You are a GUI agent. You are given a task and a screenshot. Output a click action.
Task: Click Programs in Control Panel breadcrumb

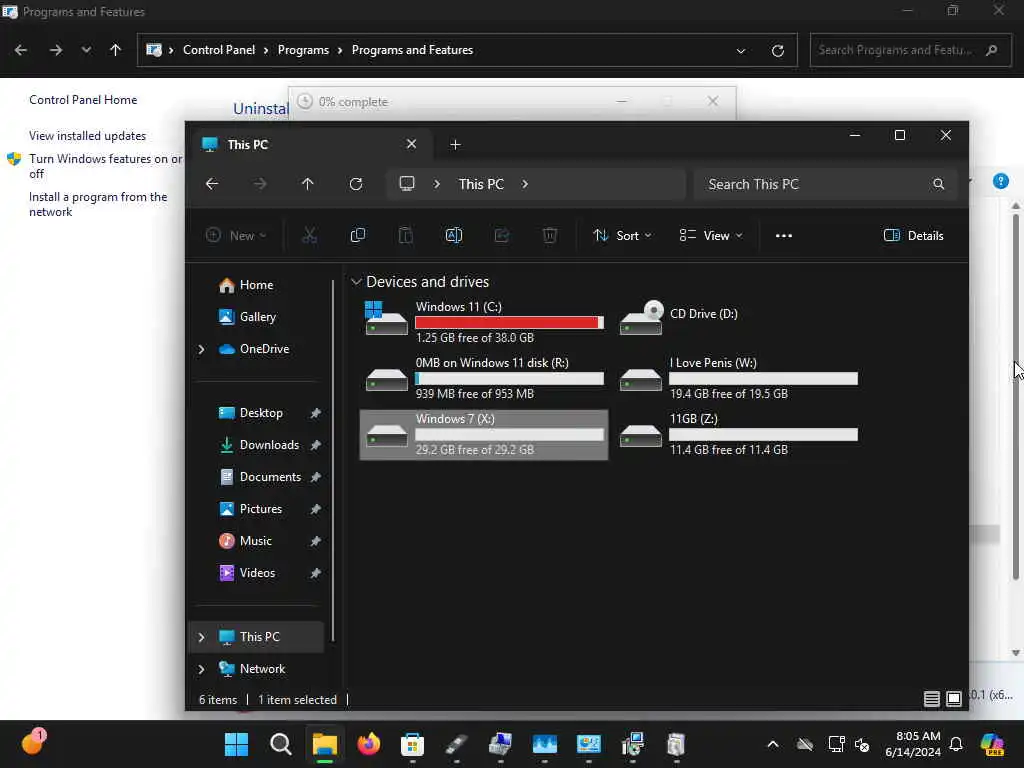pyautogui.click(x=303, y=50)
